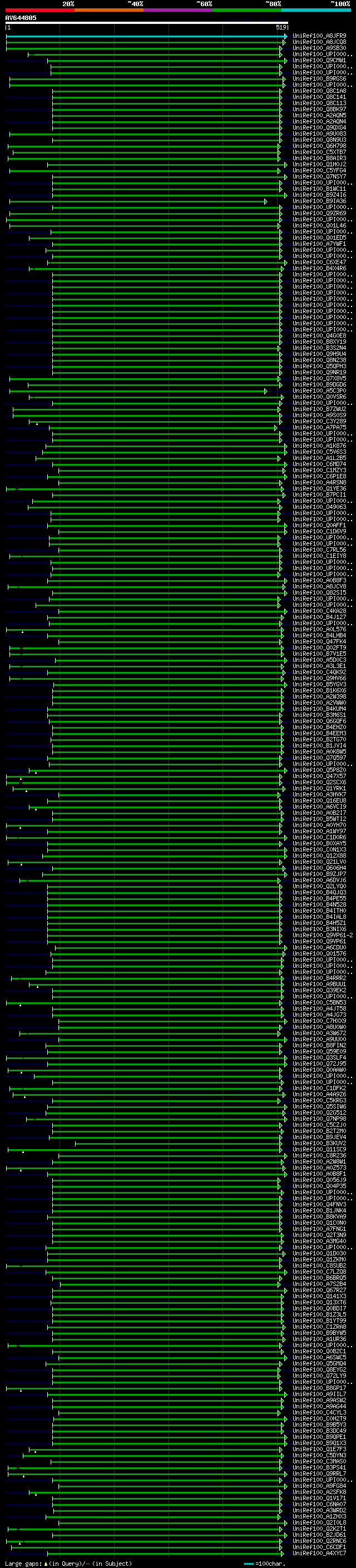The height and width of the screenshot is (1568, 356).
Task: Select hit label UniRef100_Q9ZR69
Action: pyautogui.click(x=319, y=213)
